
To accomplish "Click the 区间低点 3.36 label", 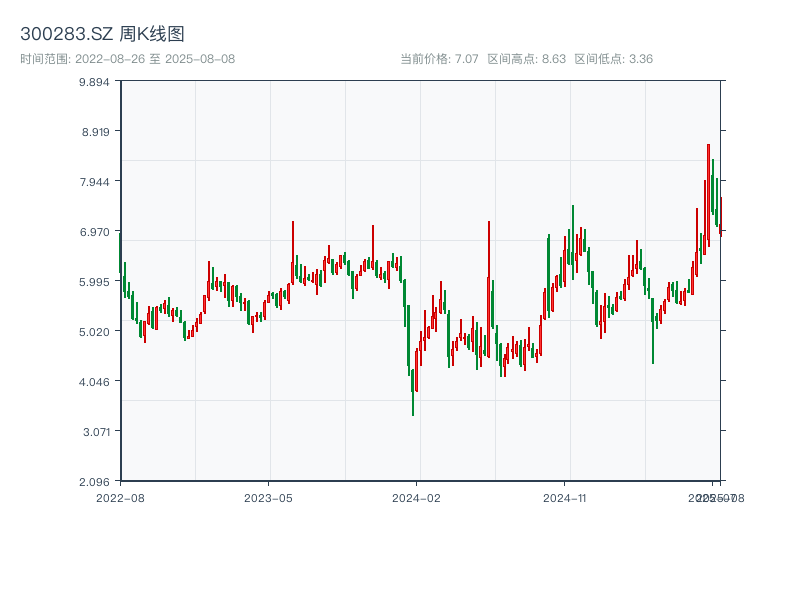I will click(x=613, y=59).
